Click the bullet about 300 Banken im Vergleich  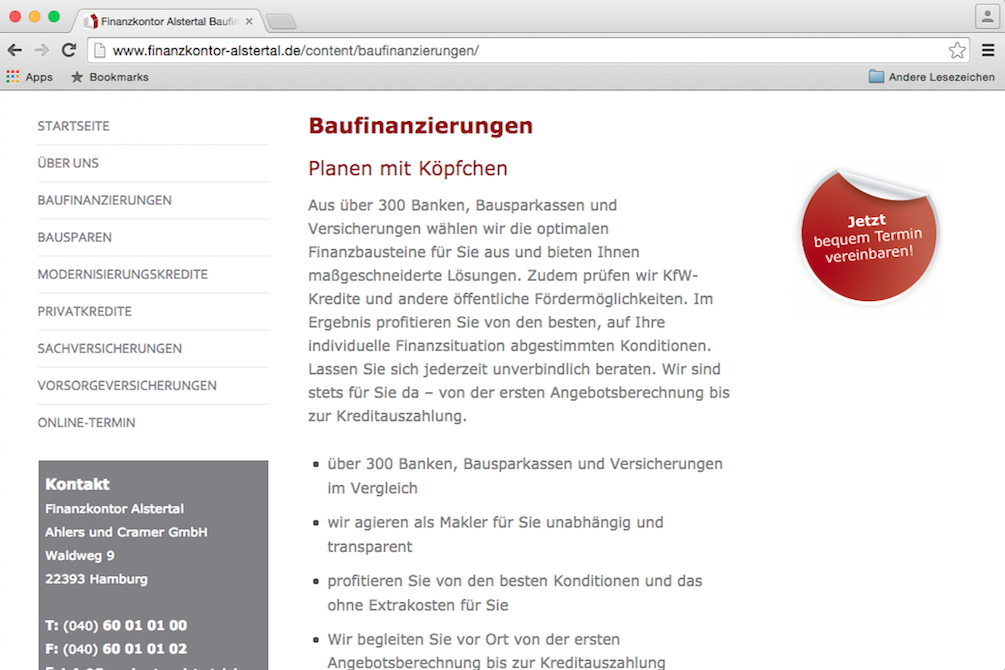click(525, 476)
